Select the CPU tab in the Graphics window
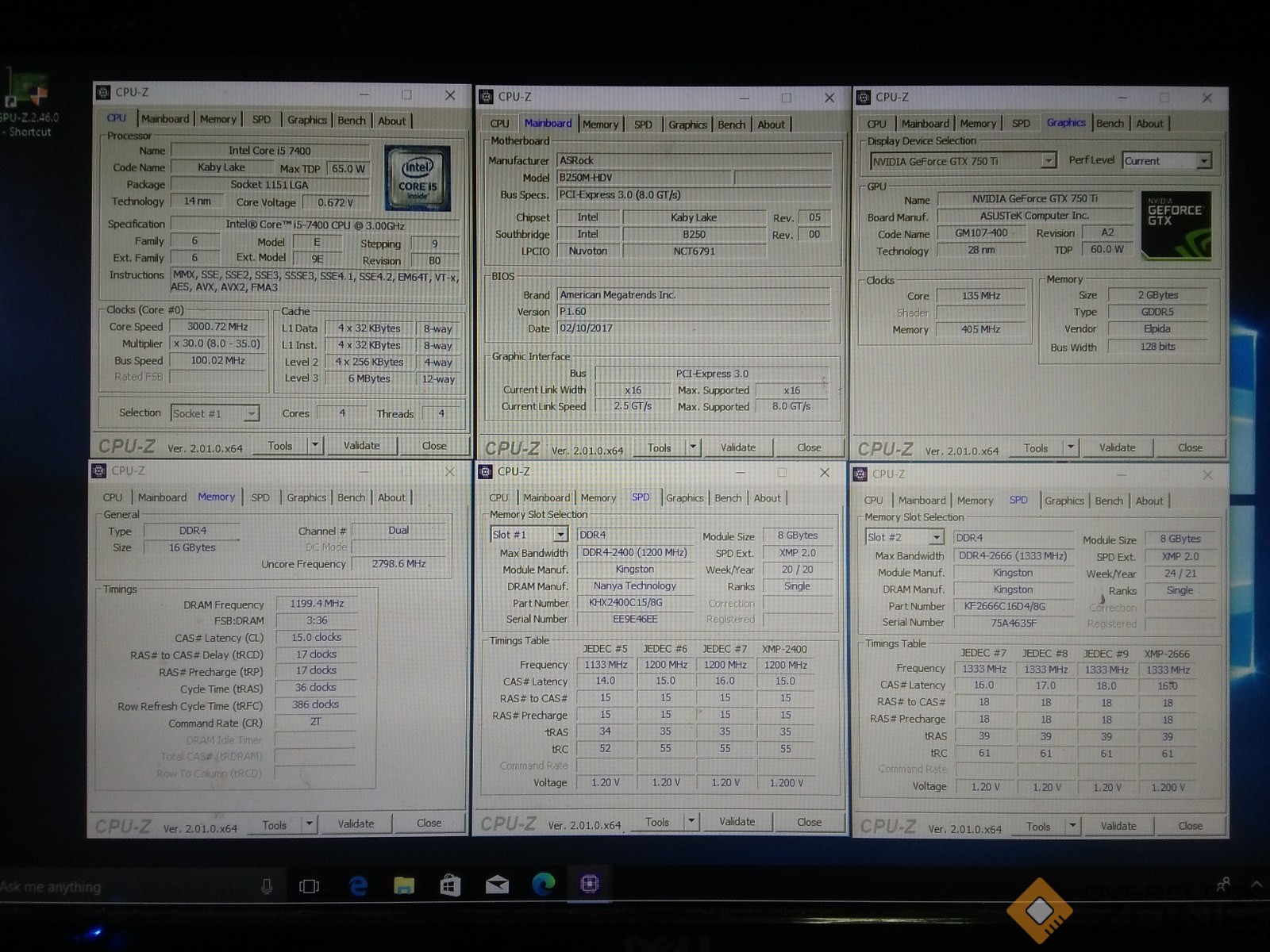 (876, 124)
